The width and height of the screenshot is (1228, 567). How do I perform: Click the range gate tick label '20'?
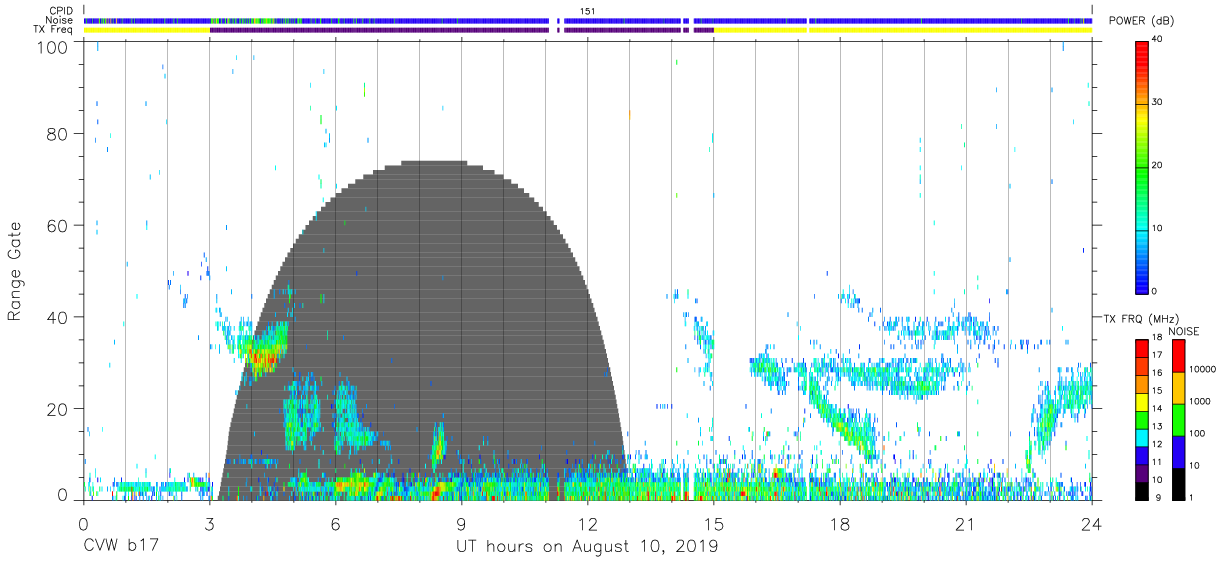(x=58, y=409)
